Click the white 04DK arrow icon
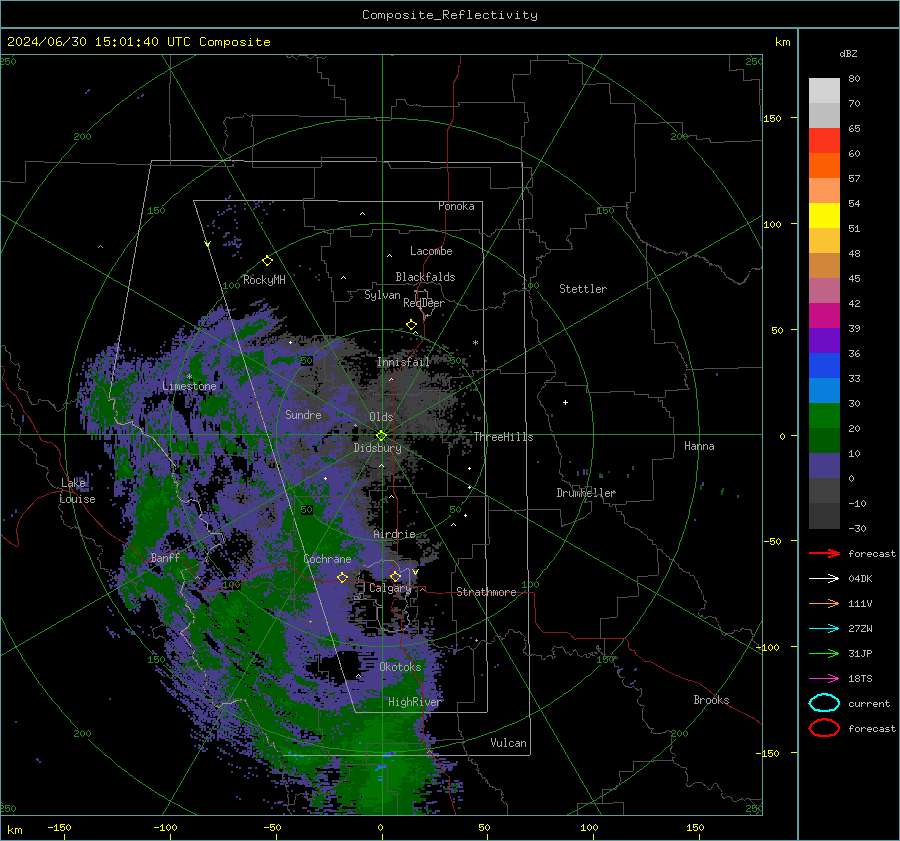900x841 pixels. (824, 578)
